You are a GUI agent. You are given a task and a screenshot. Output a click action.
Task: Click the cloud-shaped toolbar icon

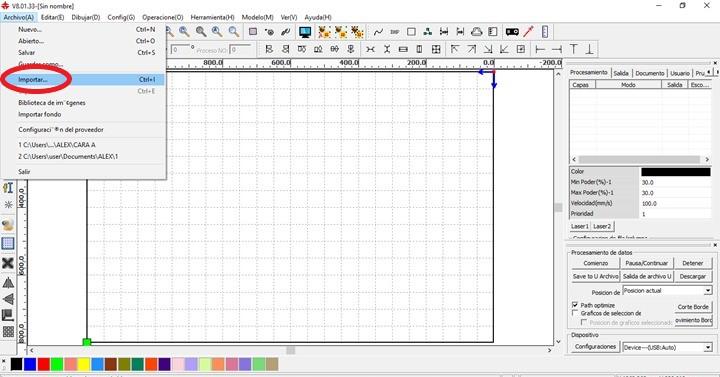pyautogui.click(x=477, y=32)
